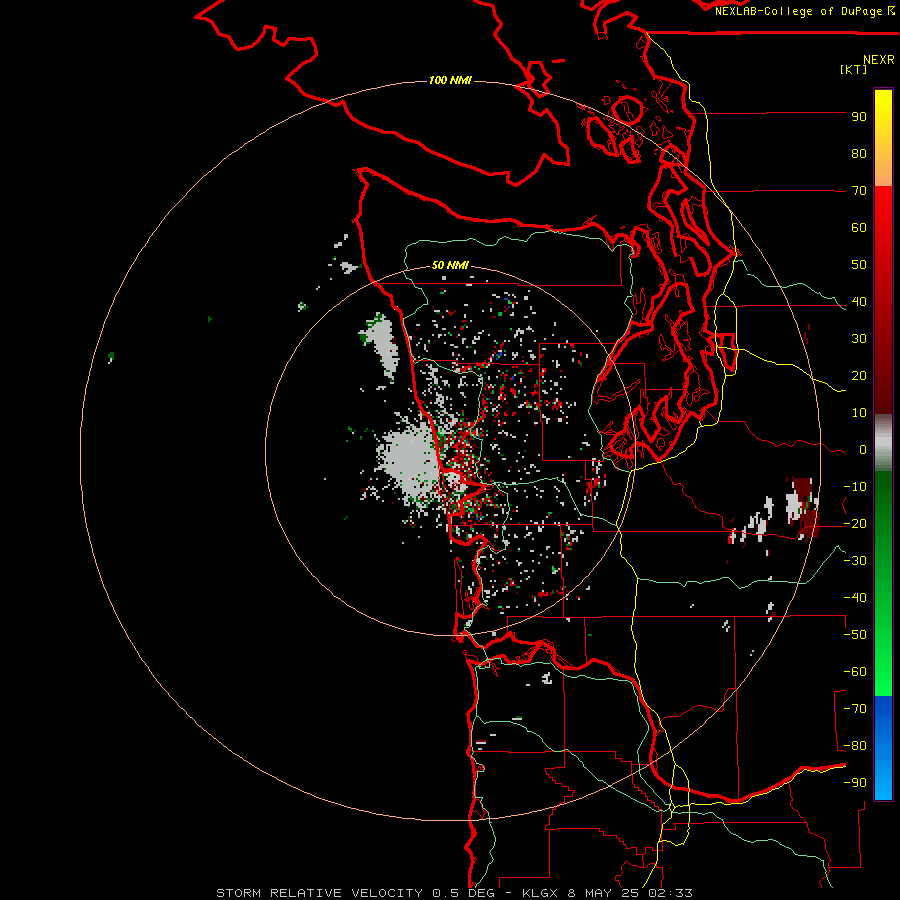
Task: Click the 100 NMI range ring label
Action: (450, 80)
